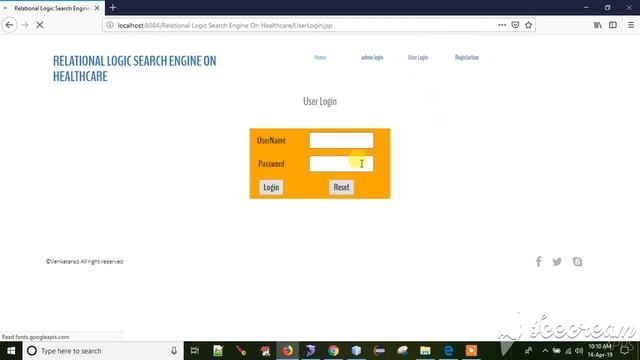640x360 pixels.
Task: Click the Login button
Action: pyautogui.click(x=271, y=187)
